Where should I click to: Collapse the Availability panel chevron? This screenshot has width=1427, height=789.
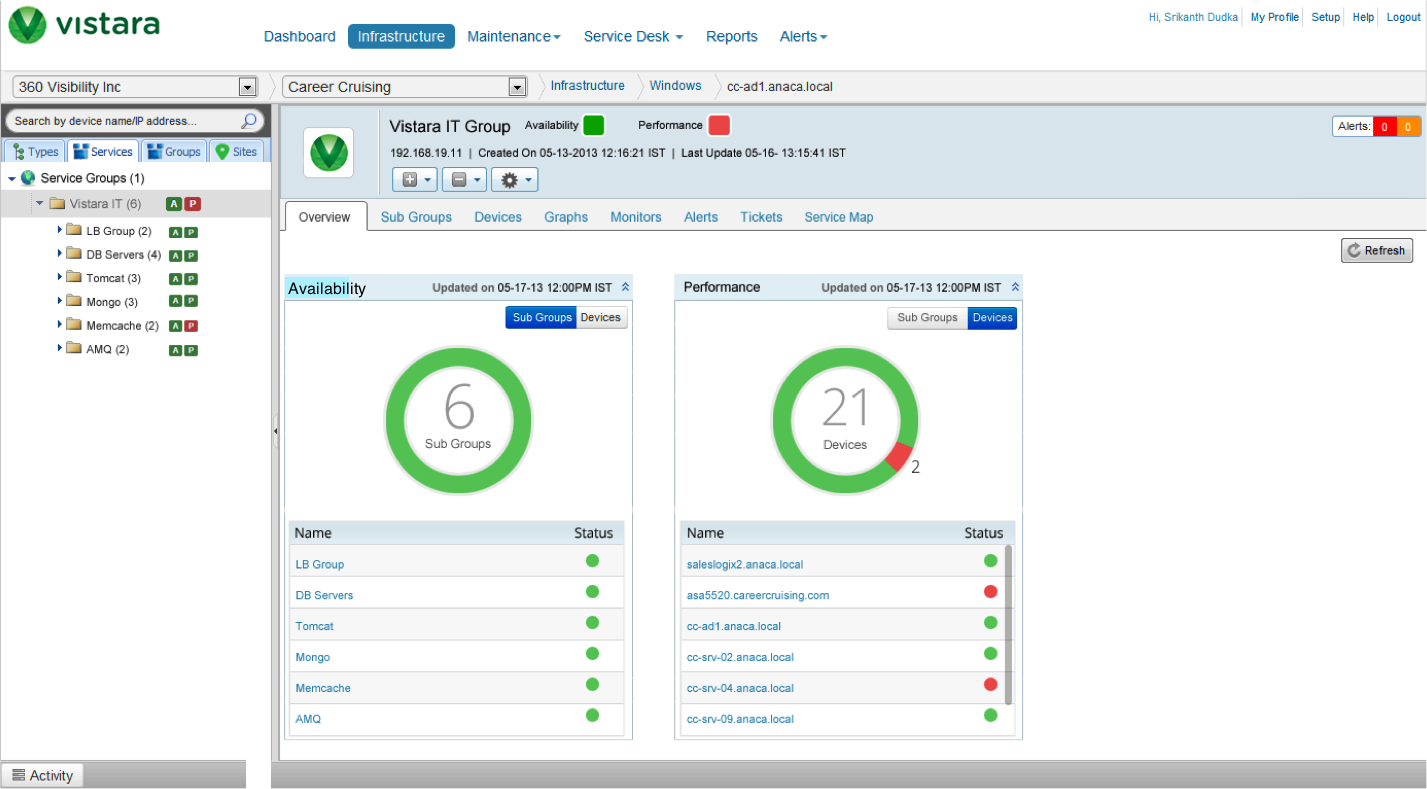pyautogui.click(x=625, y=287)
